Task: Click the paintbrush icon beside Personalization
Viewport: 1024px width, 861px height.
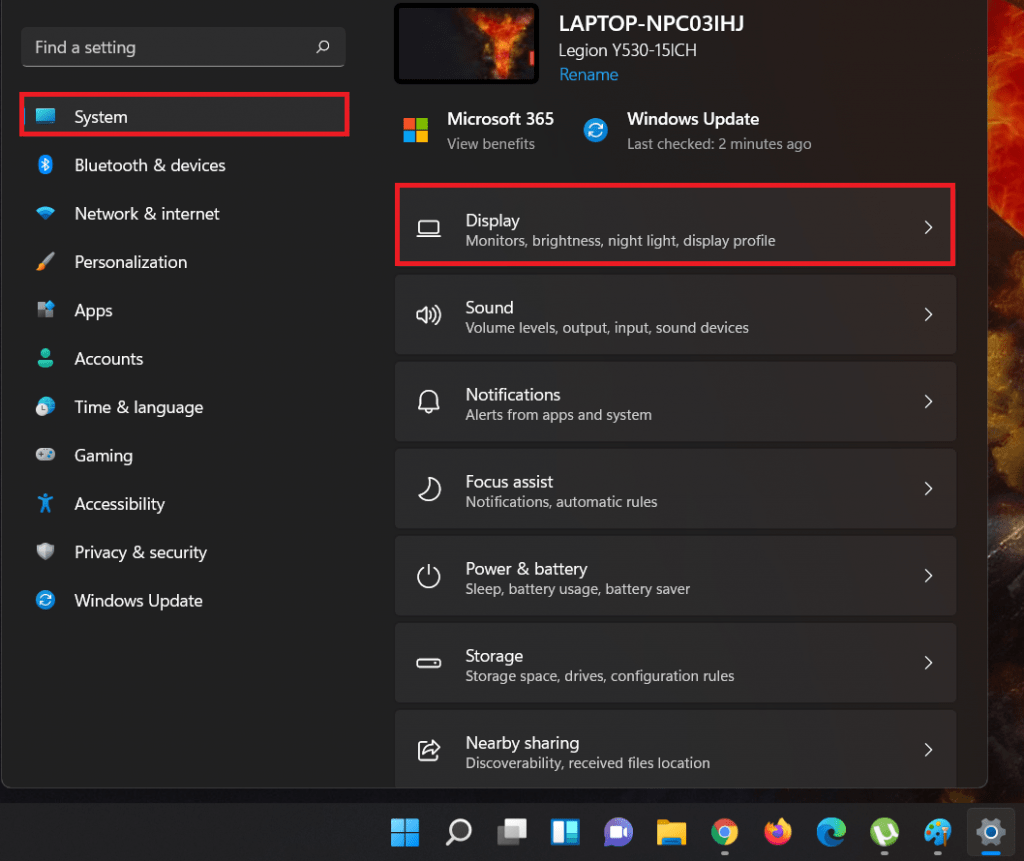Action: pos(45,261)
